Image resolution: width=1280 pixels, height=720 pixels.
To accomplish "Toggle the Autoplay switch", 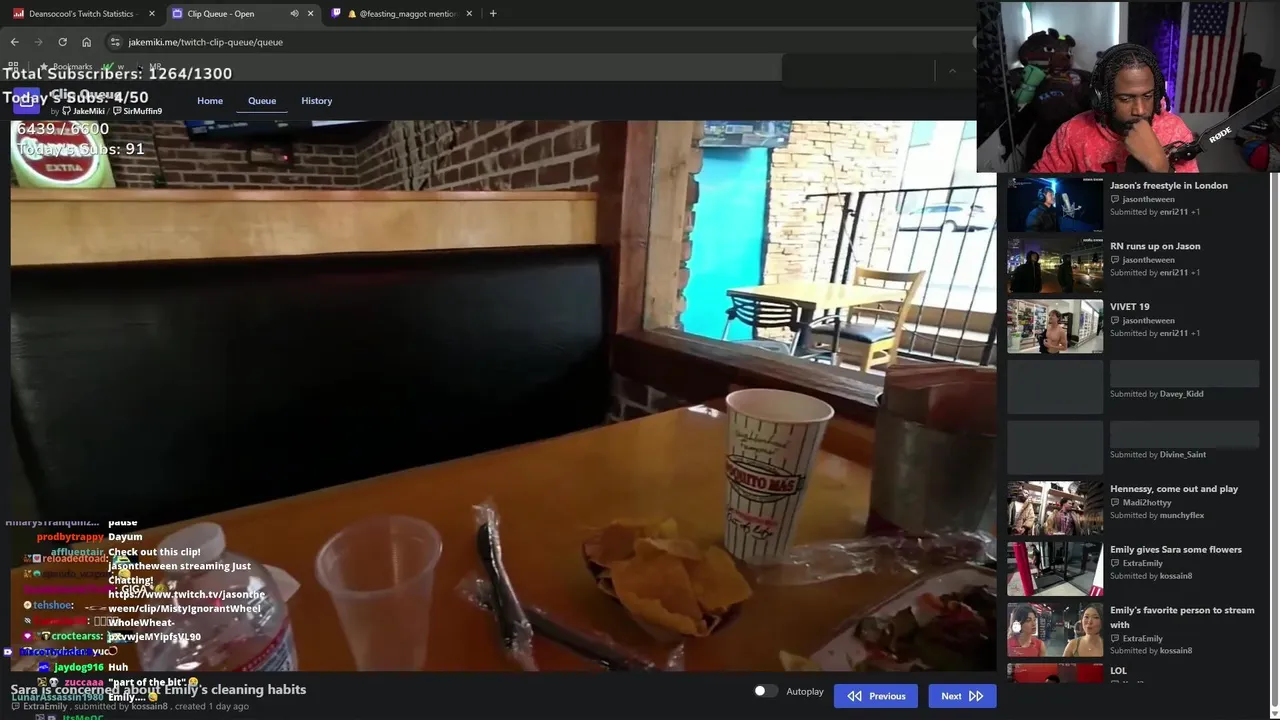I will [765, 691].
